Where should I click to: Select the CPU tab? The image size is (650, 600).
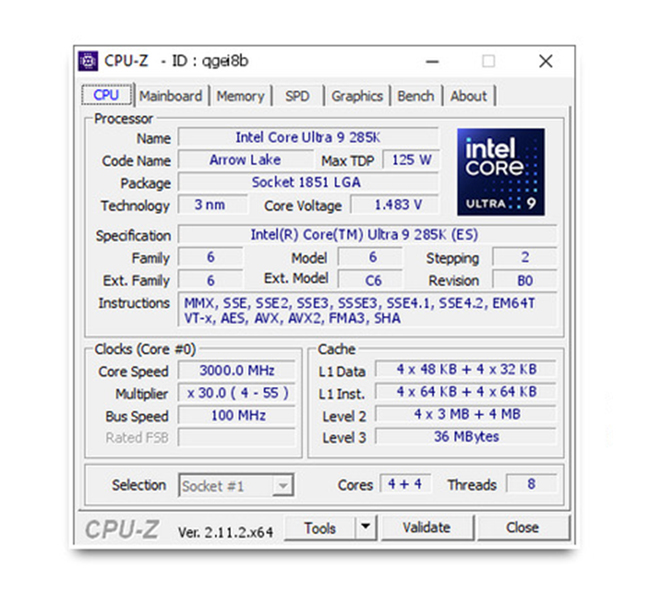(107, 95)
